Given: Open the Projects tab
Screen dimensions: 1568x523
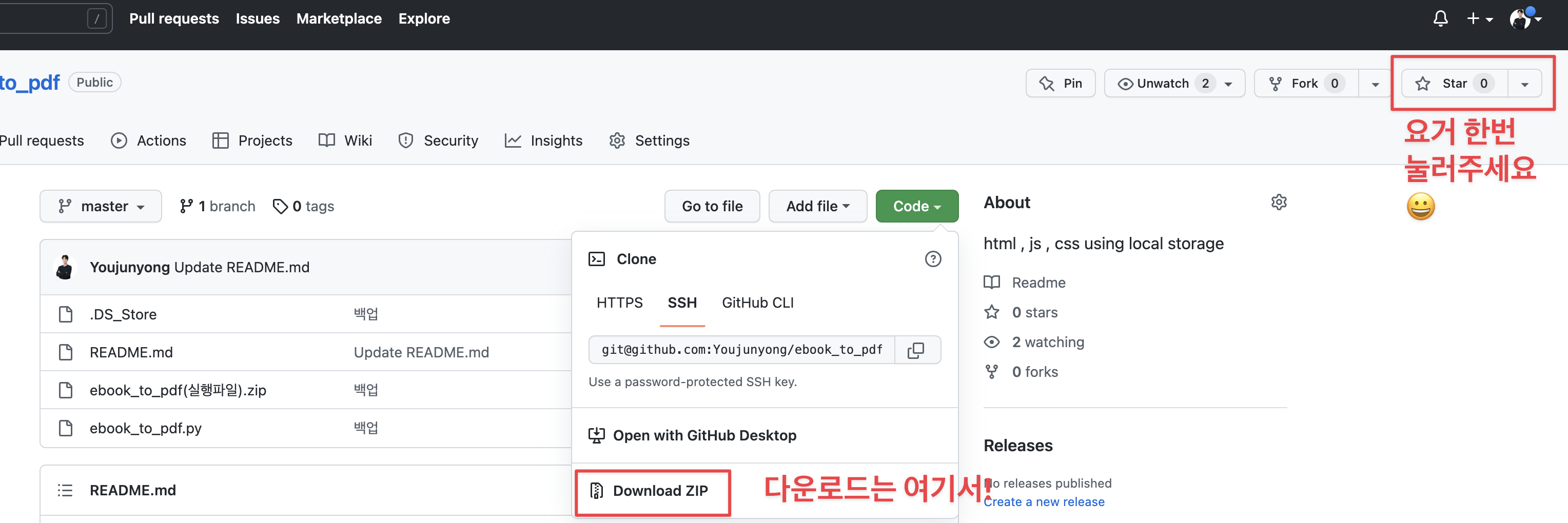Looking at the screenshot, I should 252,140.
